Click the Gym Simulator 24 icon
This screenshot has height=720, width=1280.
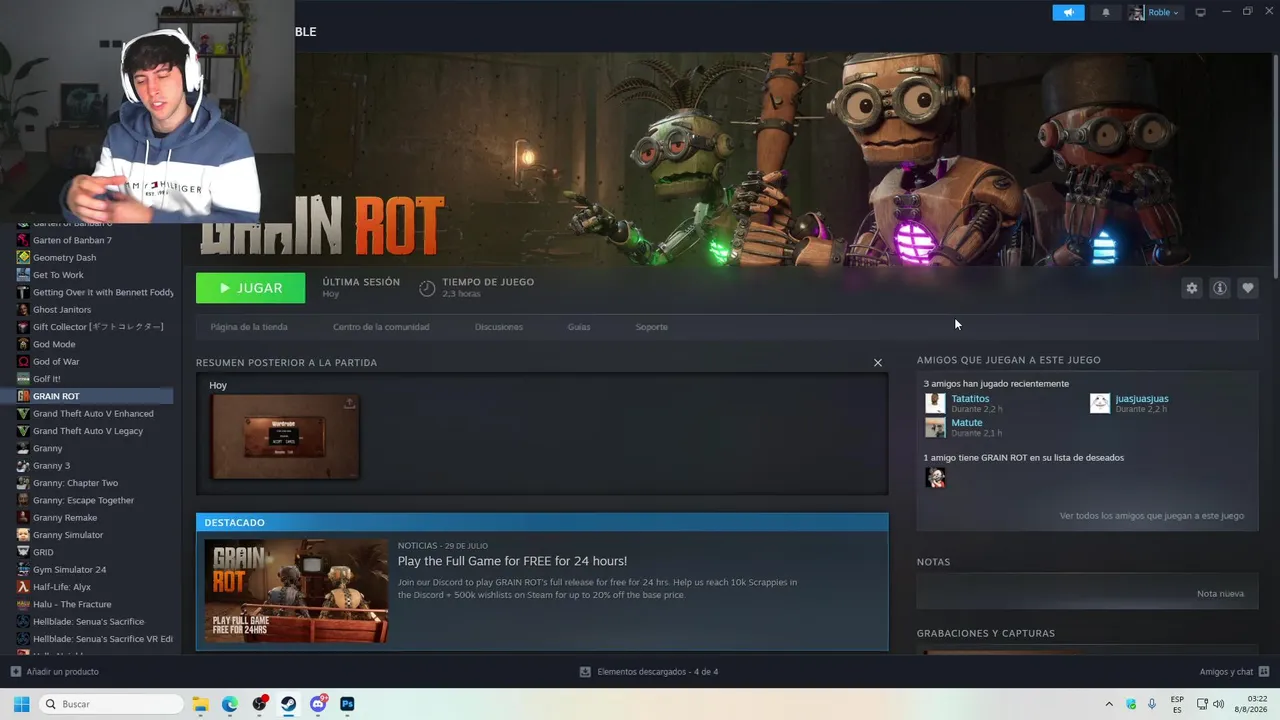click(23, 570)
